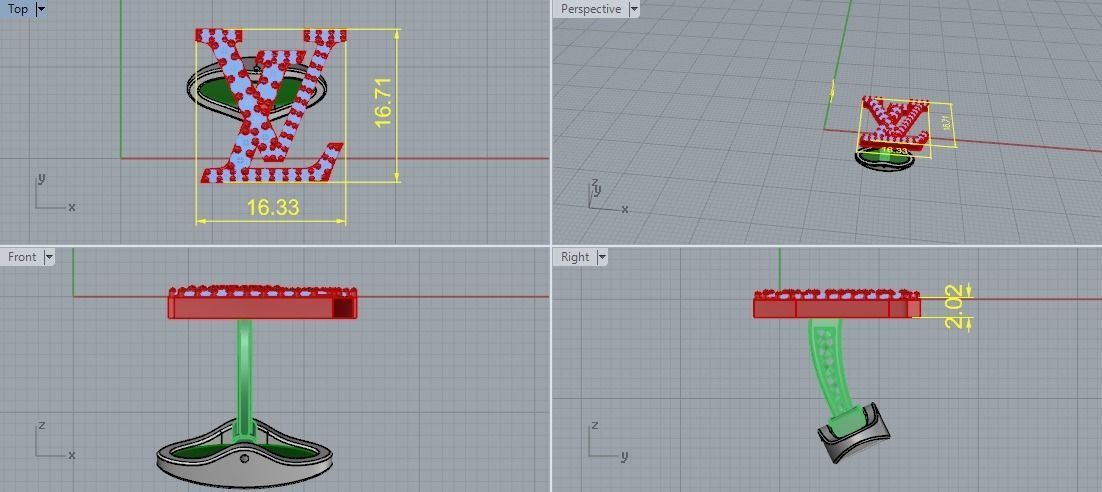Click the red plate in Front view
This screenshot has height=492, width=1102.
tap(262, 307)
